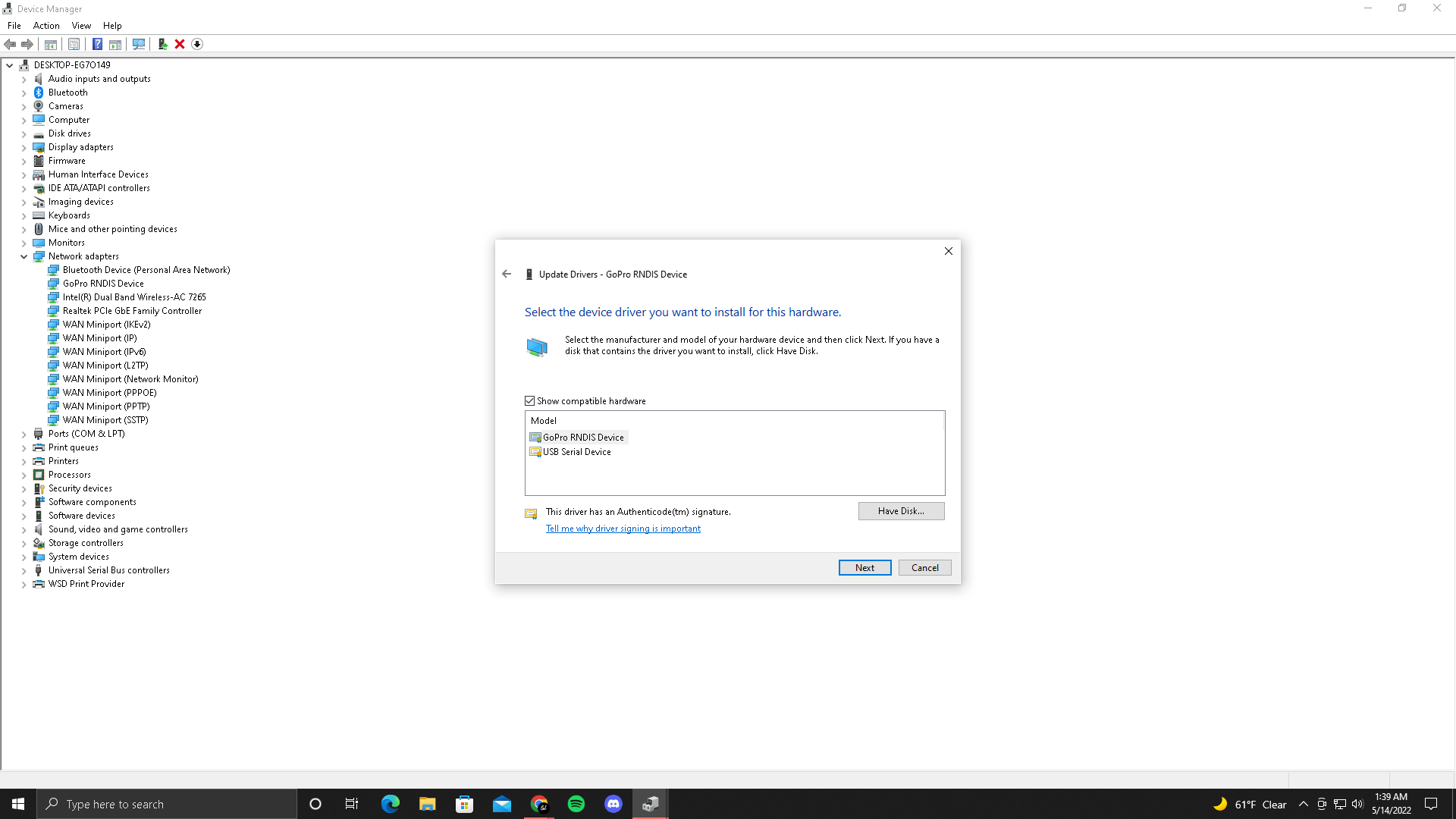
Task: Open the driver signing importance link
Action: [x=623, y=528]
